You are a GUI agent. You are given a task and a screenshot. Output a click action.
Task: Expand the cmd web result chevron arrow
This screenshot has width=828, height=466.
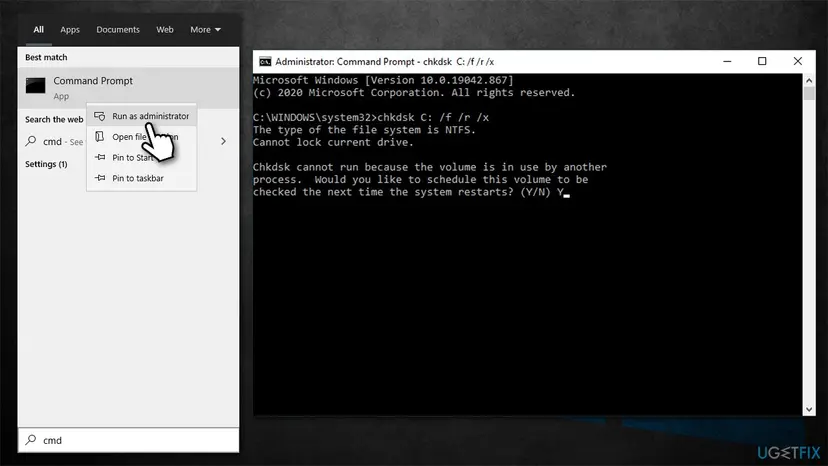pyautogui.click(x=223, y=141)
